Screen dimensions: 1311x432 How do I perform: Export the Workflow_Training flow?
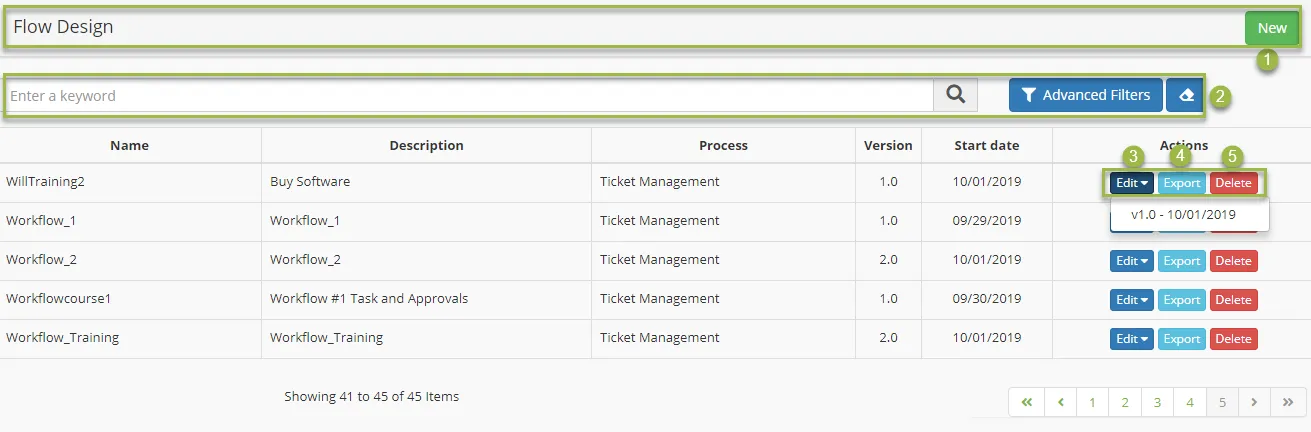[x=1182, y=339]
